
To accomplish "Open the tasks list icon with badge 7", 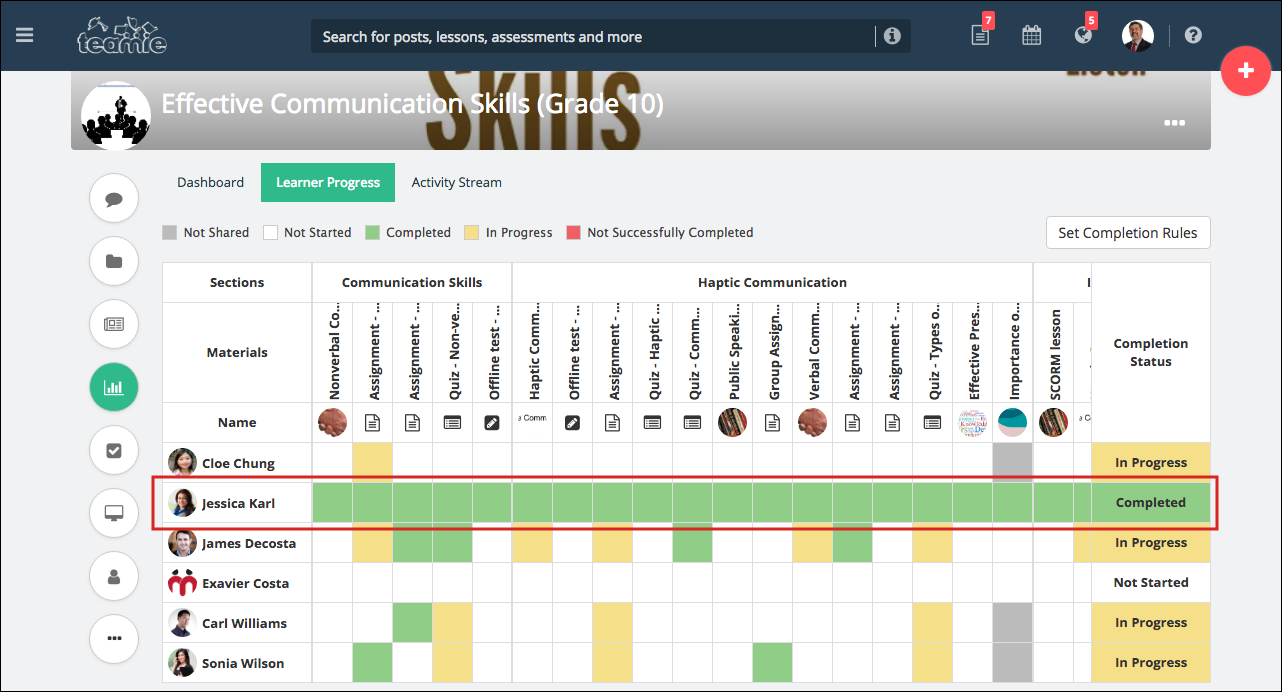I will pos(981,35).
